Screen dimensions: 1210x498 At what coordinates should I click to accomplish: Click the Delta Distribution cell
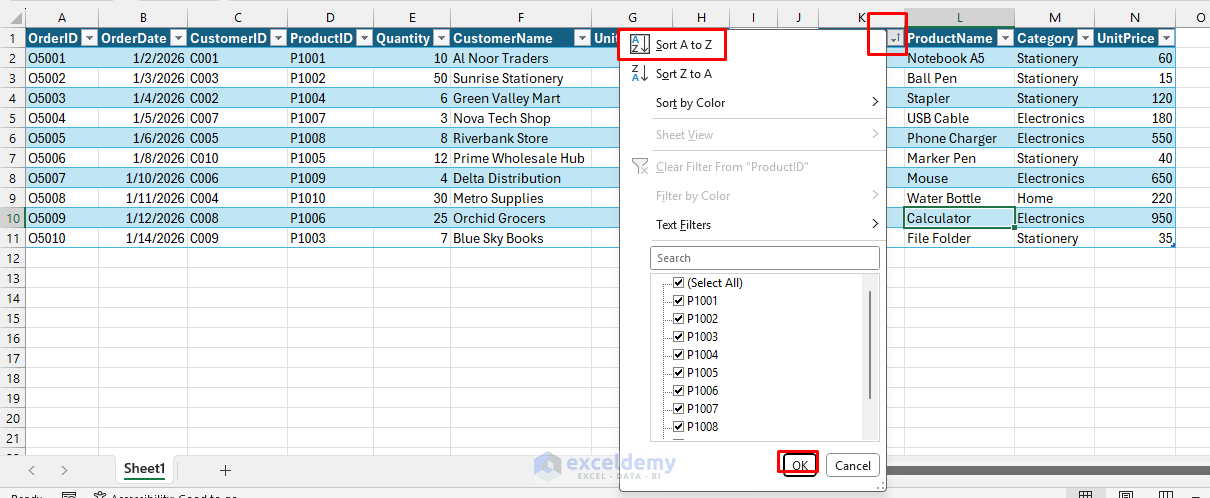click(521, 178)
